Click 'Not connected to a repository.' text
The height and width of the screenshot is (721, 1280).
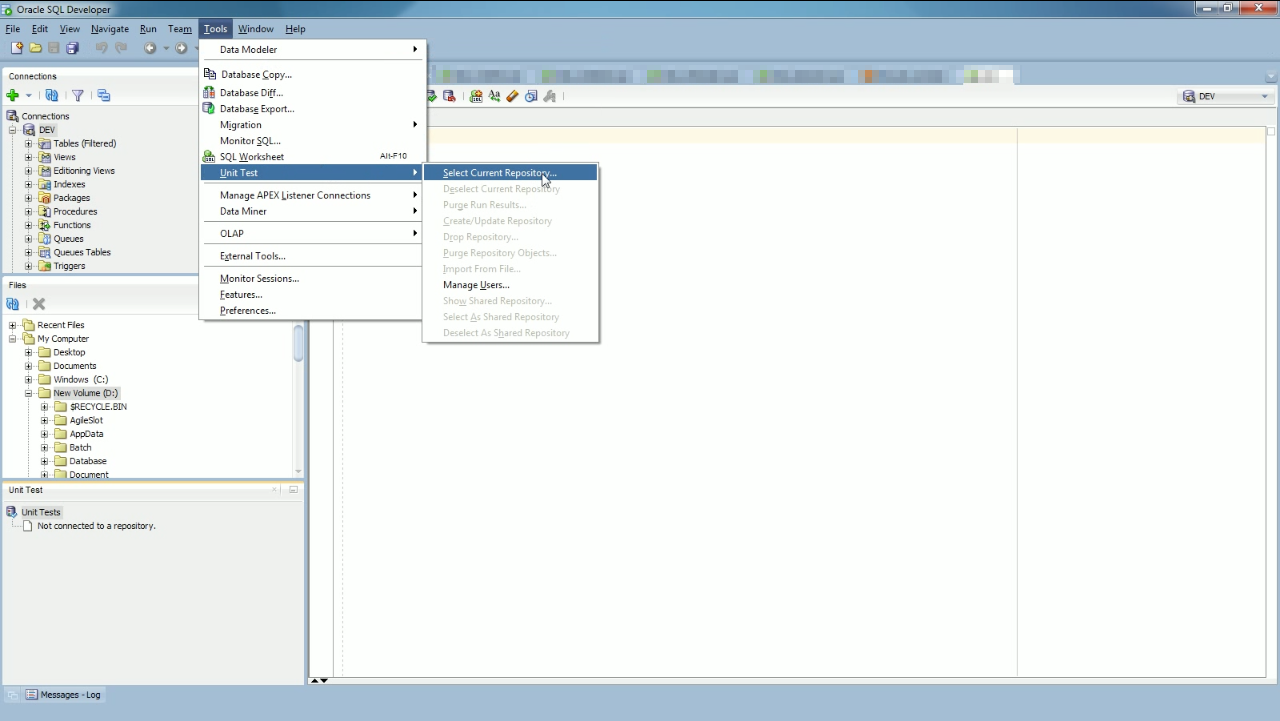tap(96, 526)
